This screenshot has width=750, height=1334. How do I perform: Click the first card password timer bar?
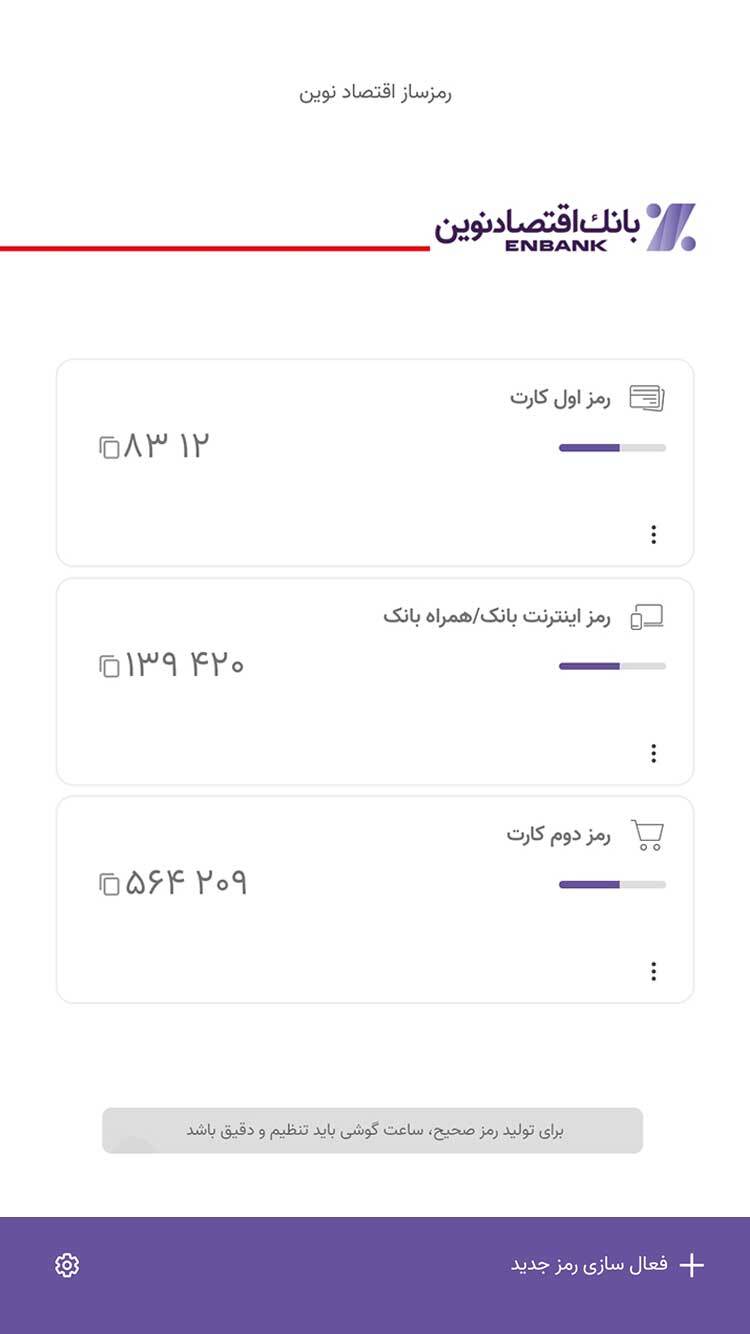pyautogui.click(x=612, y=448)
